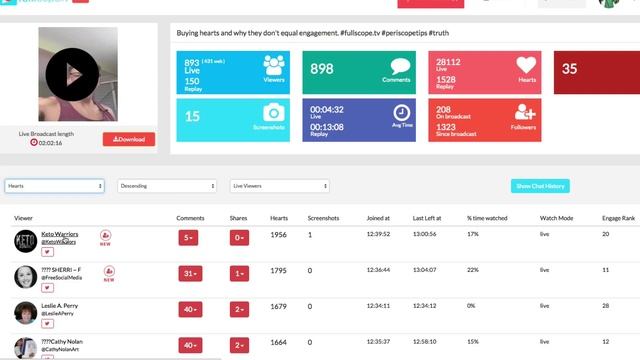
Task: Click Keto Warriors avatar
Action: pos(25,241)
